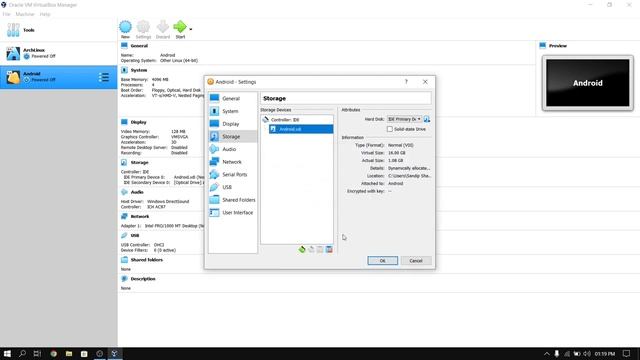Select the Android.vdi disk entry
This screenshot has height=360, width=640.
[x=301, y=129]
